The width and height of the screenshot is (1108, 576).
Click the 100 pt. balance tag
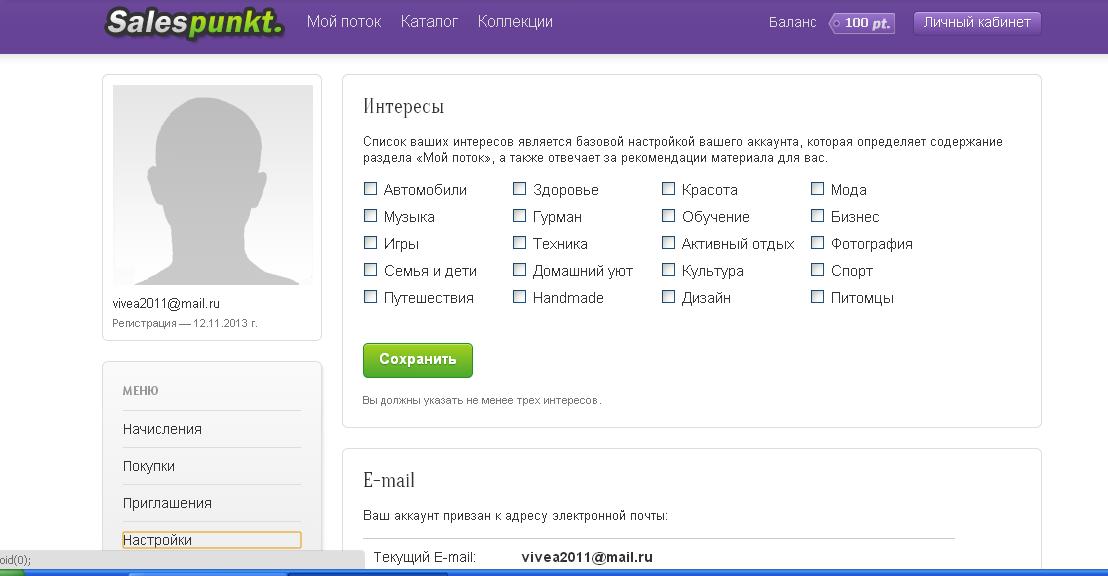click(x=862, y=23)
